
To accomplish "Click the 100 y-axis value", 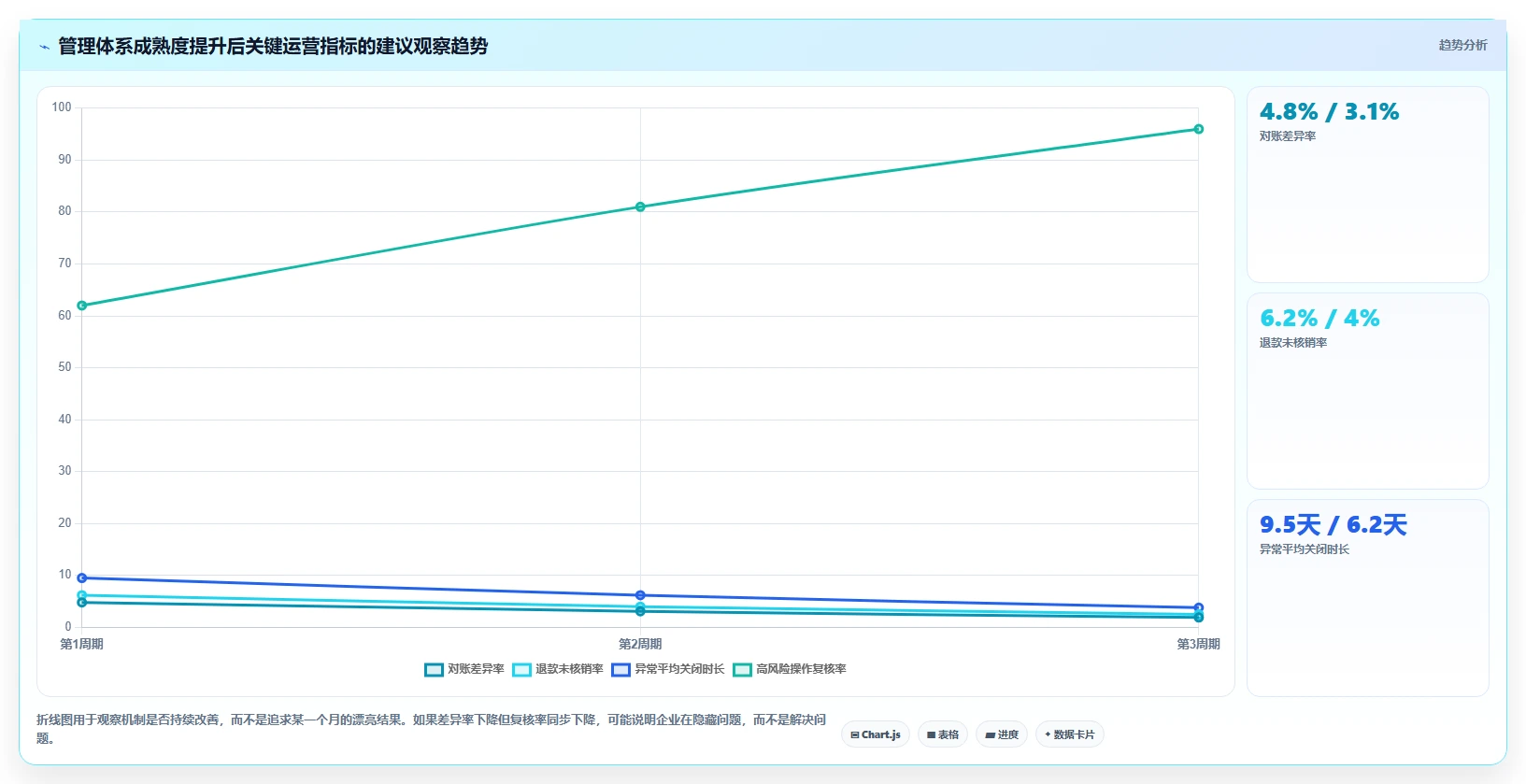I will [62, 107].
